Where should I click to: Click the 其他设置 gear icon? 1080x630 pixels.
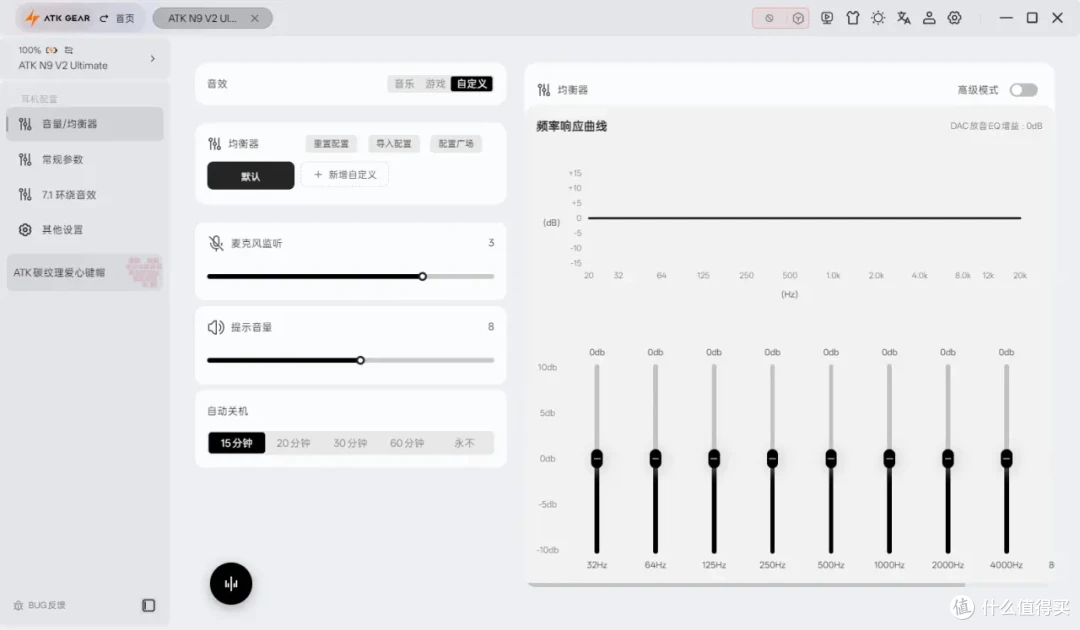click(x=25, y=229)
